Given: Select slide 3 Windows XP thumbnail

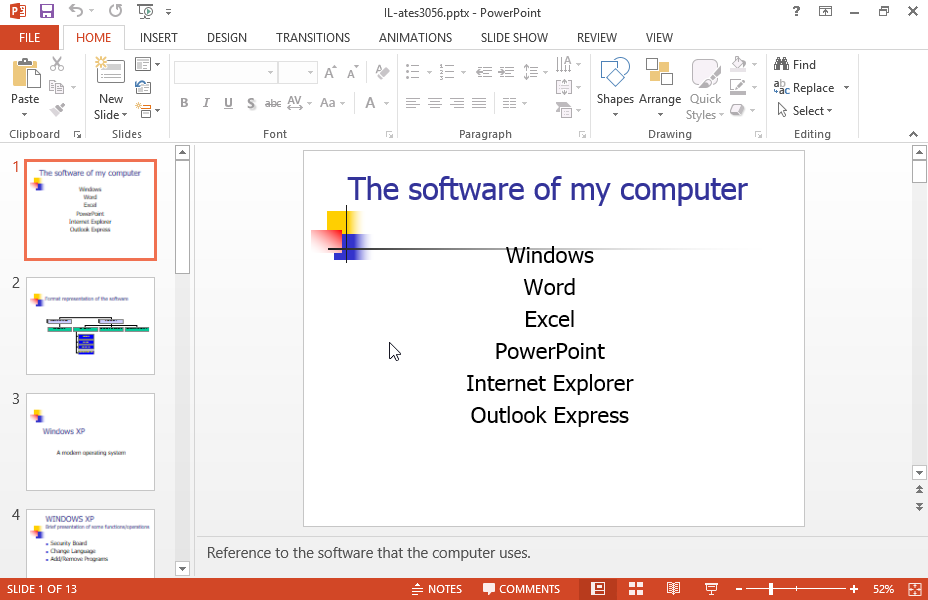Looking at the screenshot, I should click(91, 442).
